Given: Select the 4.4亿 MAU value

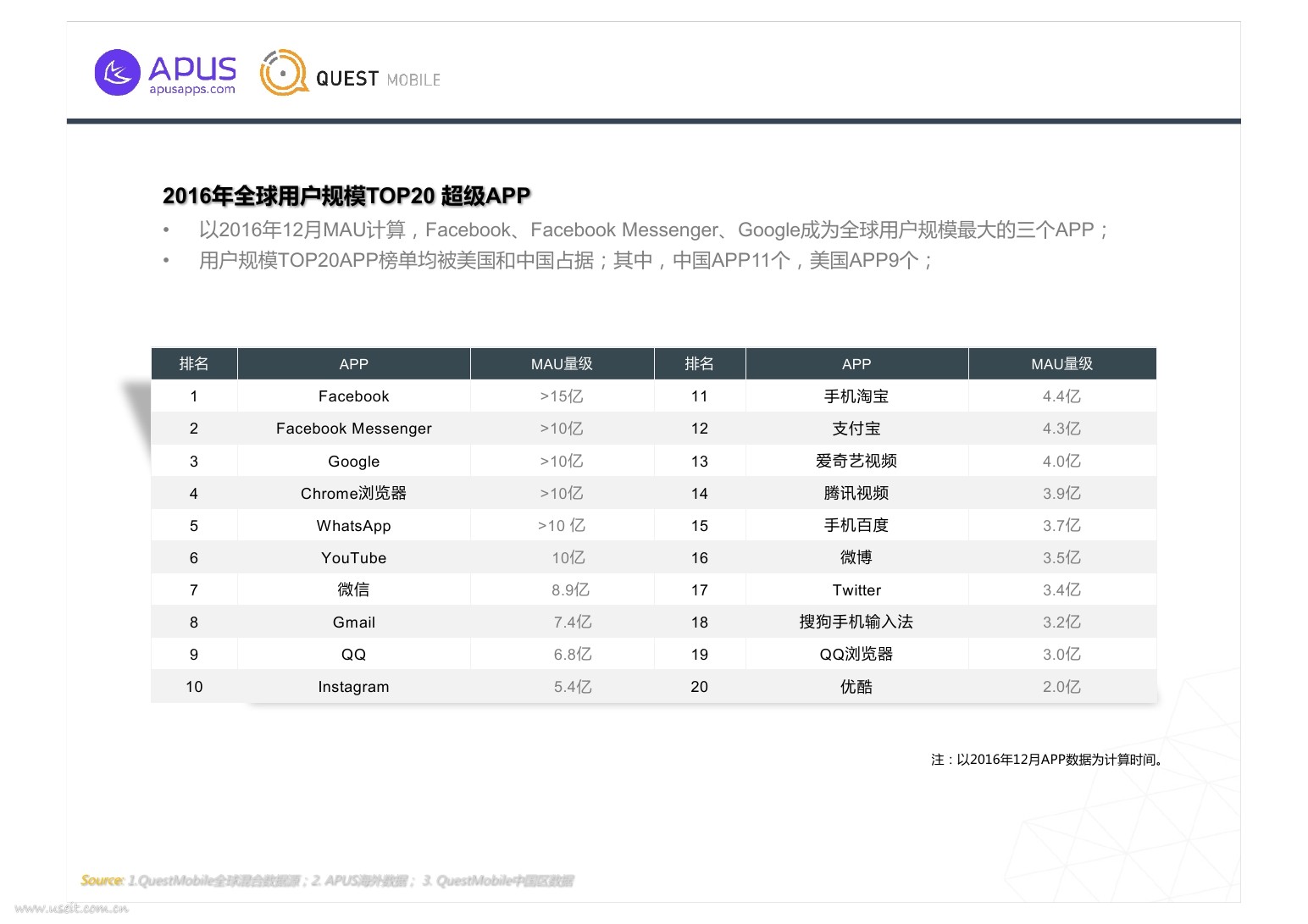Looking at the screenshot, I should (x=1061, y=396).
